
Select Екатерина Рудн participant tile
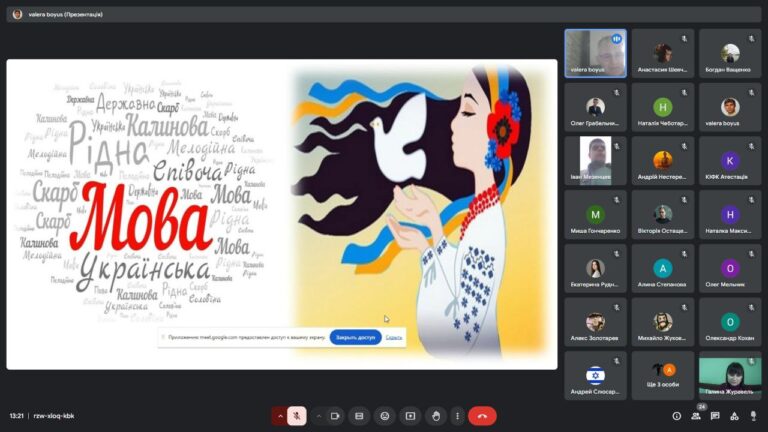point(595,268)
